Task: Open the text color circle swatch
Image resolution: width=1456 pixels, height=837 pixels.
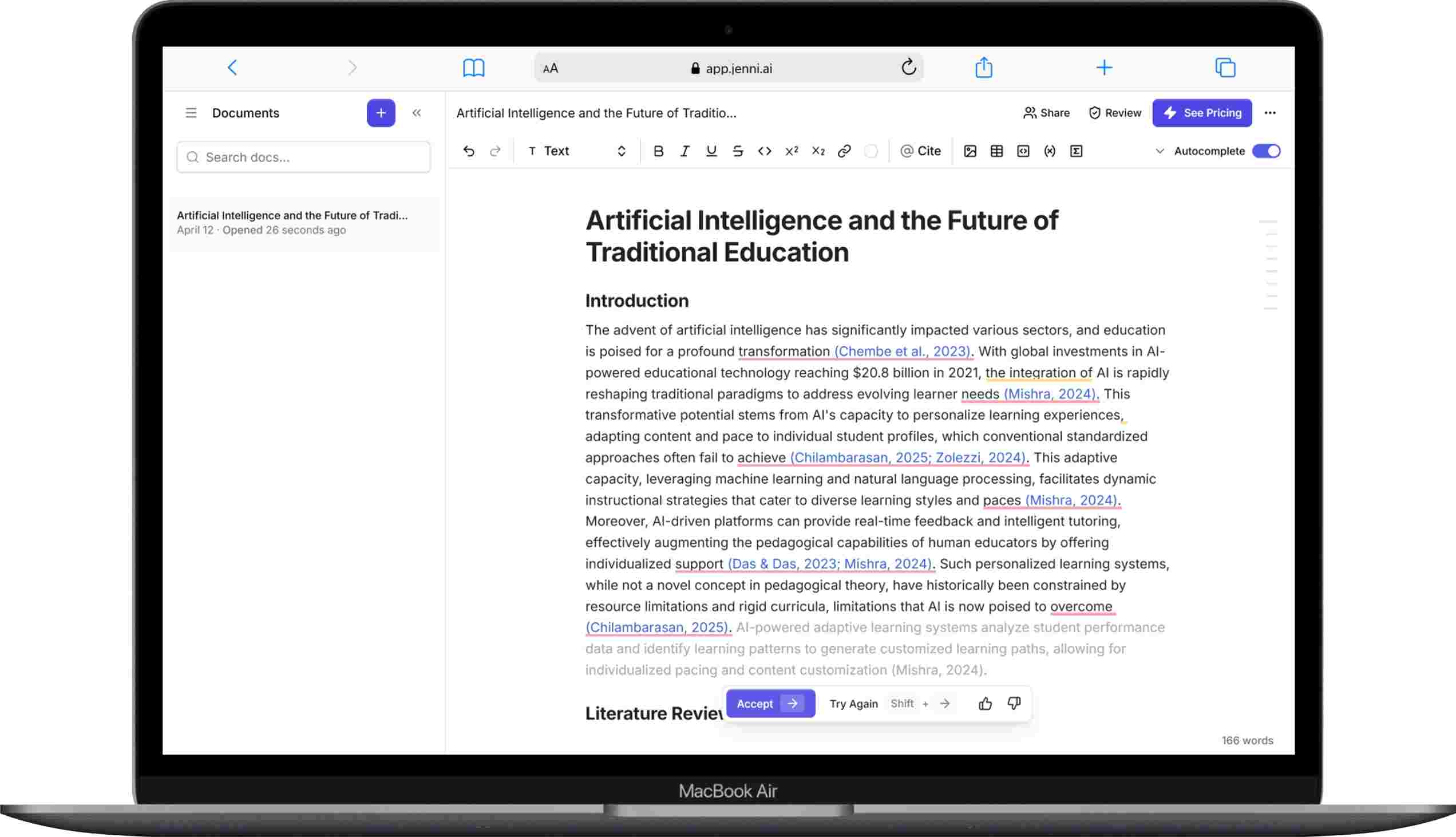Action: coord(871,151)
